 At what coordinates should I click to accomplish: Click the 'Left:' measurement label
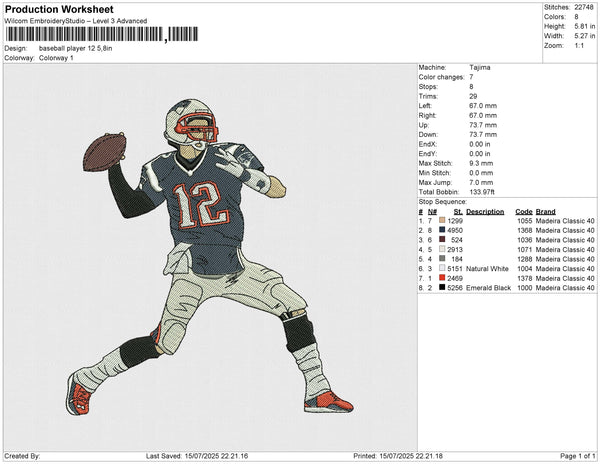point(425,106)
